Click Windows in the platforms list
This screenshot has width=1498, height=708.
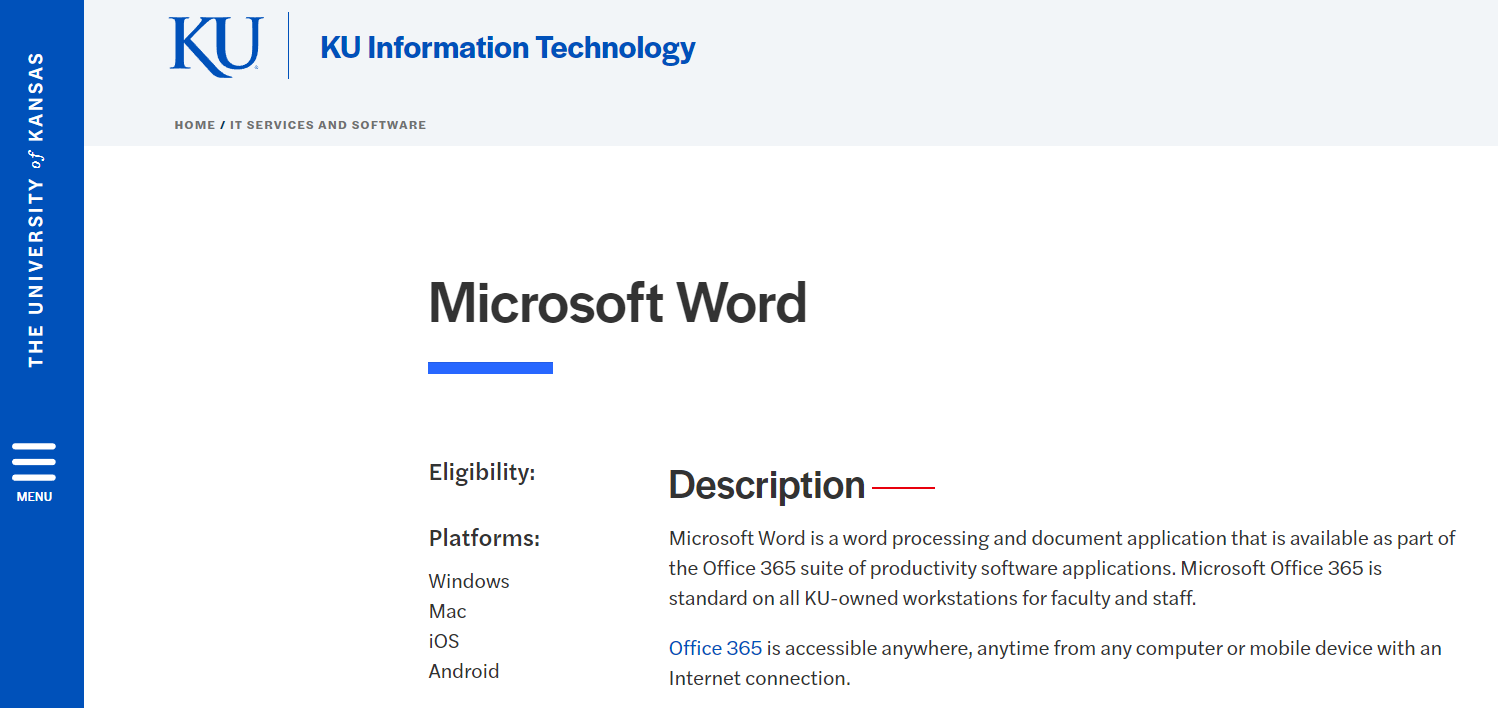[x=469, y=581]
